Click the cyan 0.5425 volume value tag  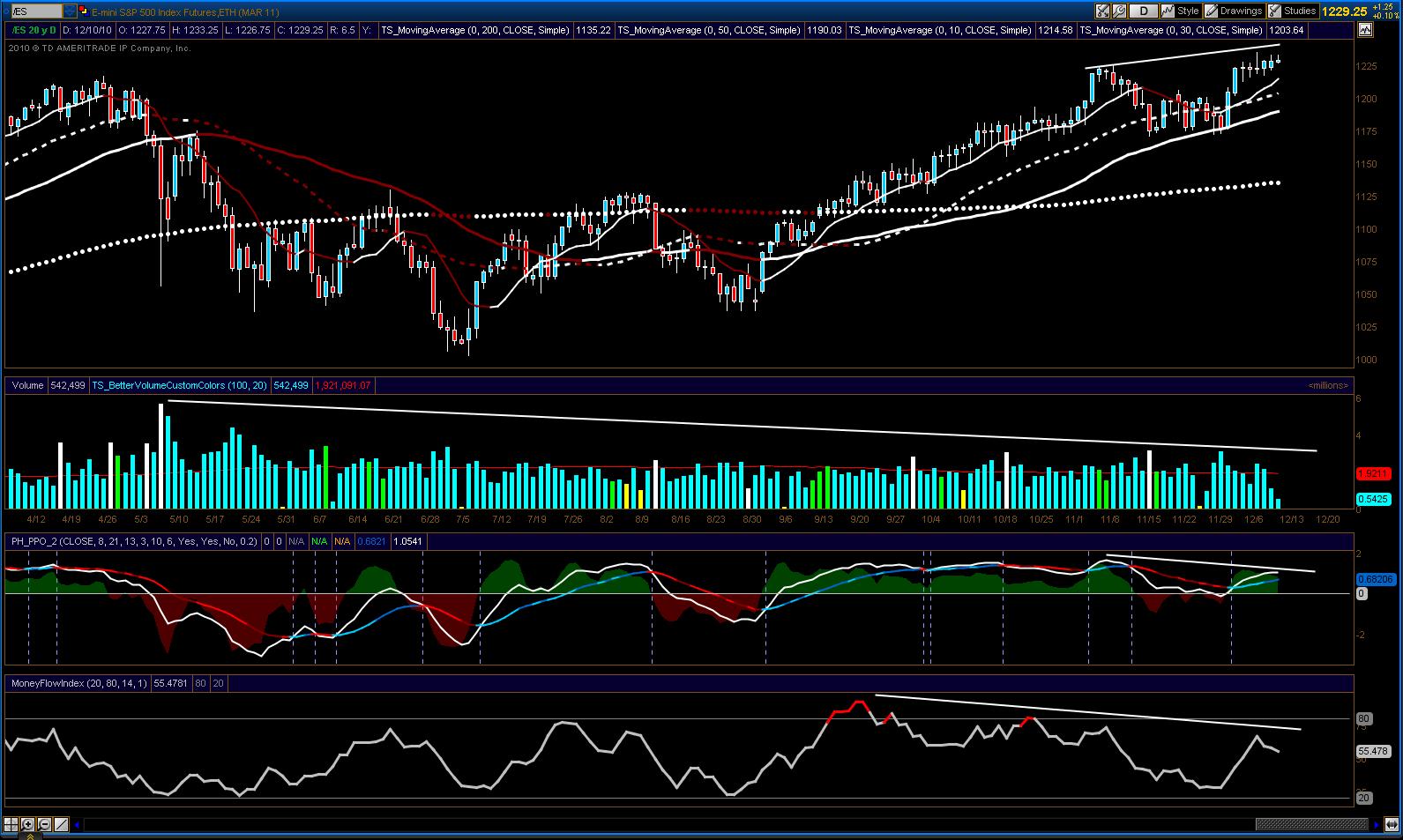coord(1373,499)
